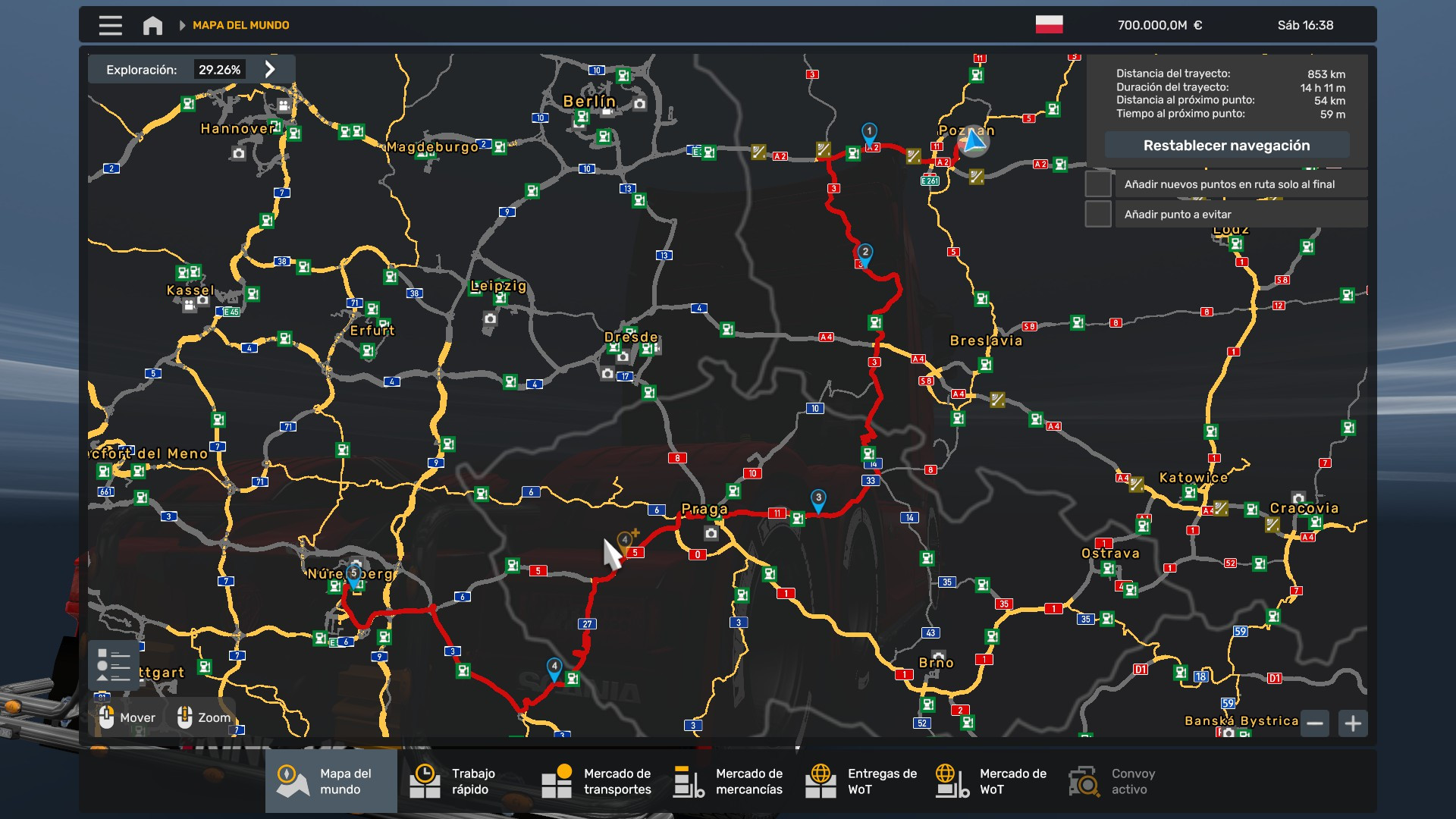Click the Praga city label
Viewport: 1456px width, 819px height.
(704, 509)
